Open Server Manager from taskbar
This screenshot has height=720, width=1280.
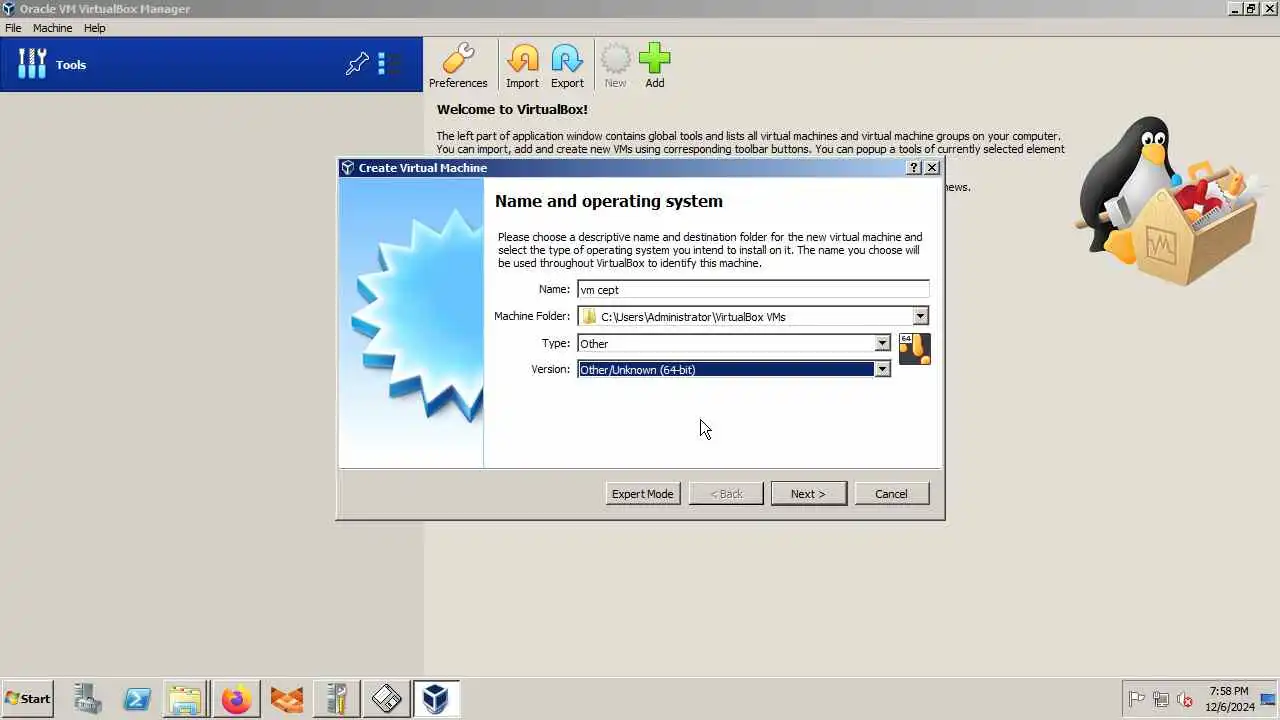(87, 699)
